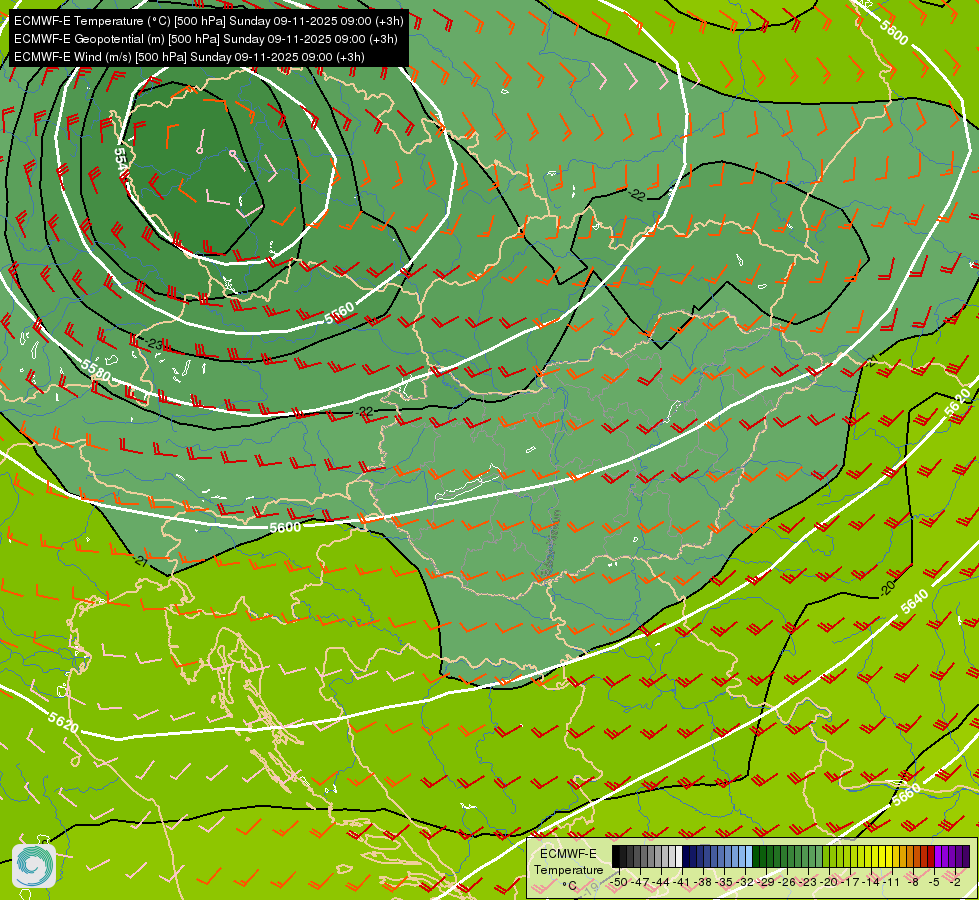
Task: Click the 5640 geopotential contour label
Action: click(x=915, y=601)
